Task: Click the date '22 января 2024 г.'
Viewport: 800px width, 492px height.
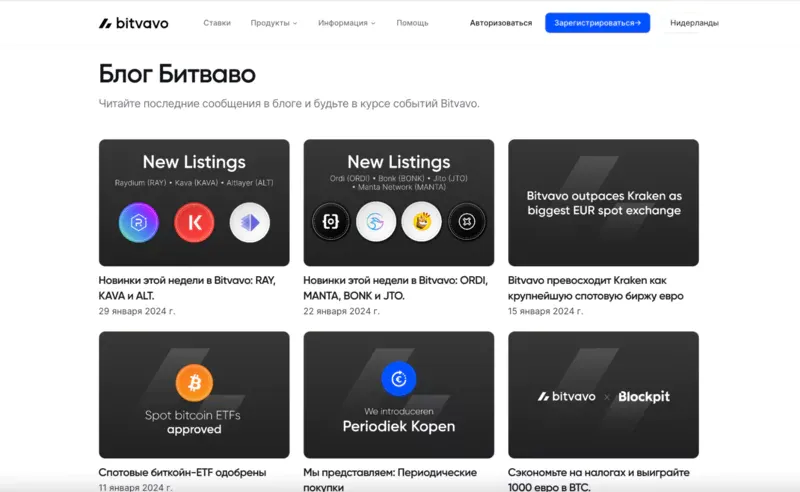Action: (x=341, y=311)
